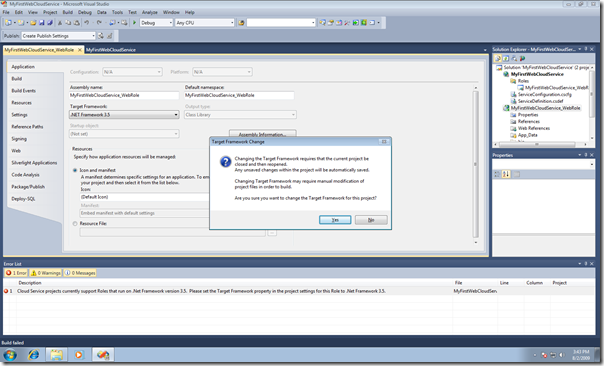Click the Redo arrow icon

[99, 23]
